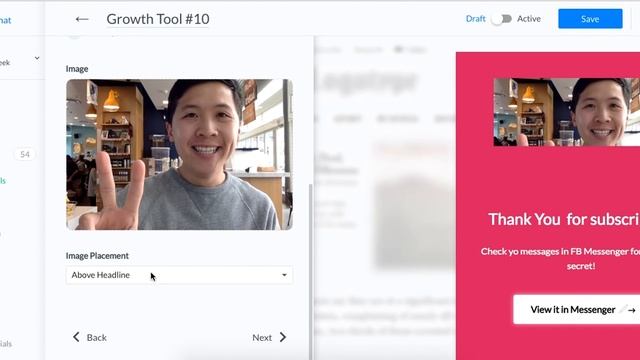Image resolution: width=640 pixels, height=360 pixels.
Task: Click the preview image in widget
Action: [567, 112]
